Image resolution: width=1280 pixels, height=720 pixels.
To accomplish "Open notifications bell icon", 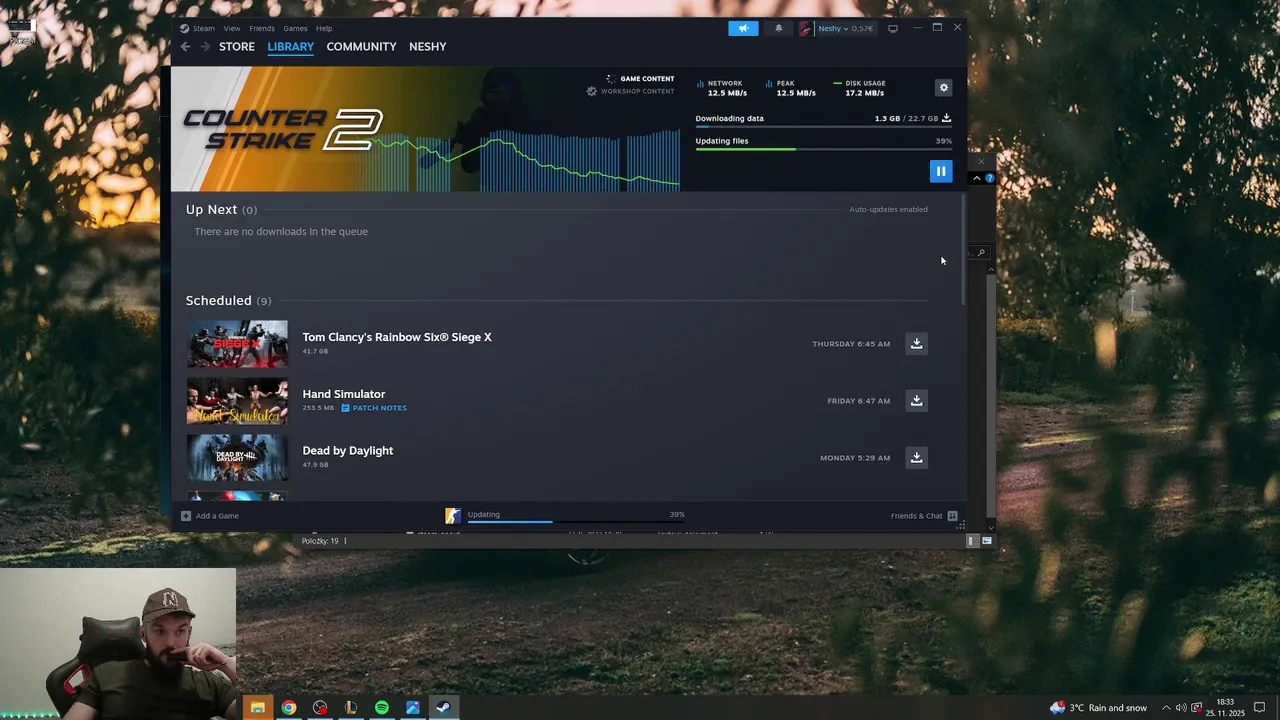I will click(779, 28).
